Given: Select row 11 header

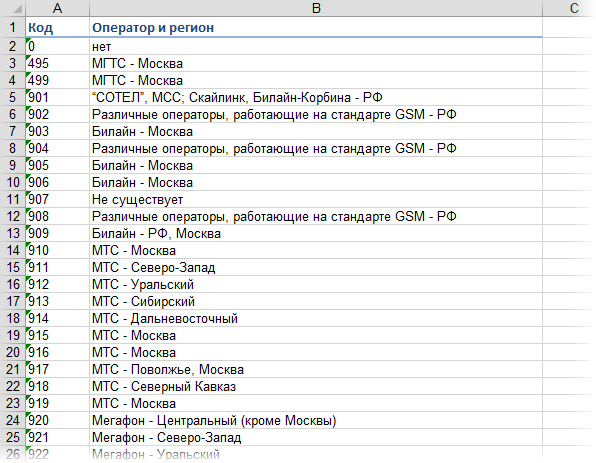Looking at the screenshot, I should 13,199.
